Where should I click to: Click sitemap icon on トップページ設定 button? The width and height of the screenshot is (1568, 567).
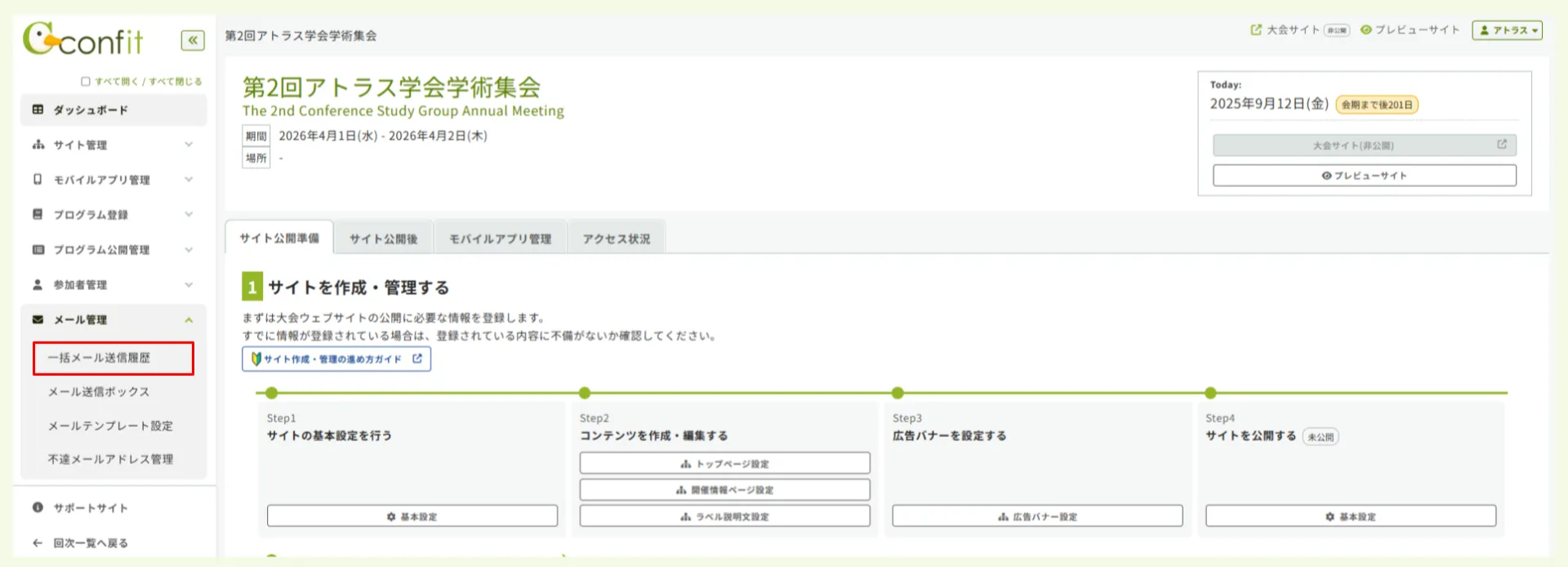686,464
